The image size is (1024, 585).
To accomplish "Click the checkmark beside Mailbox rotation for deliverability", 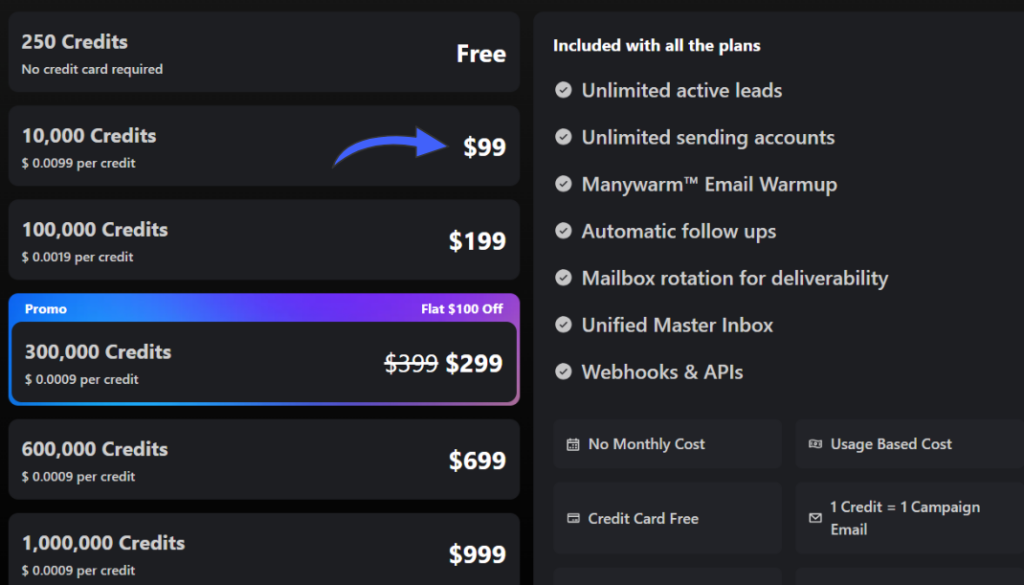I will [x=563, y=278].
